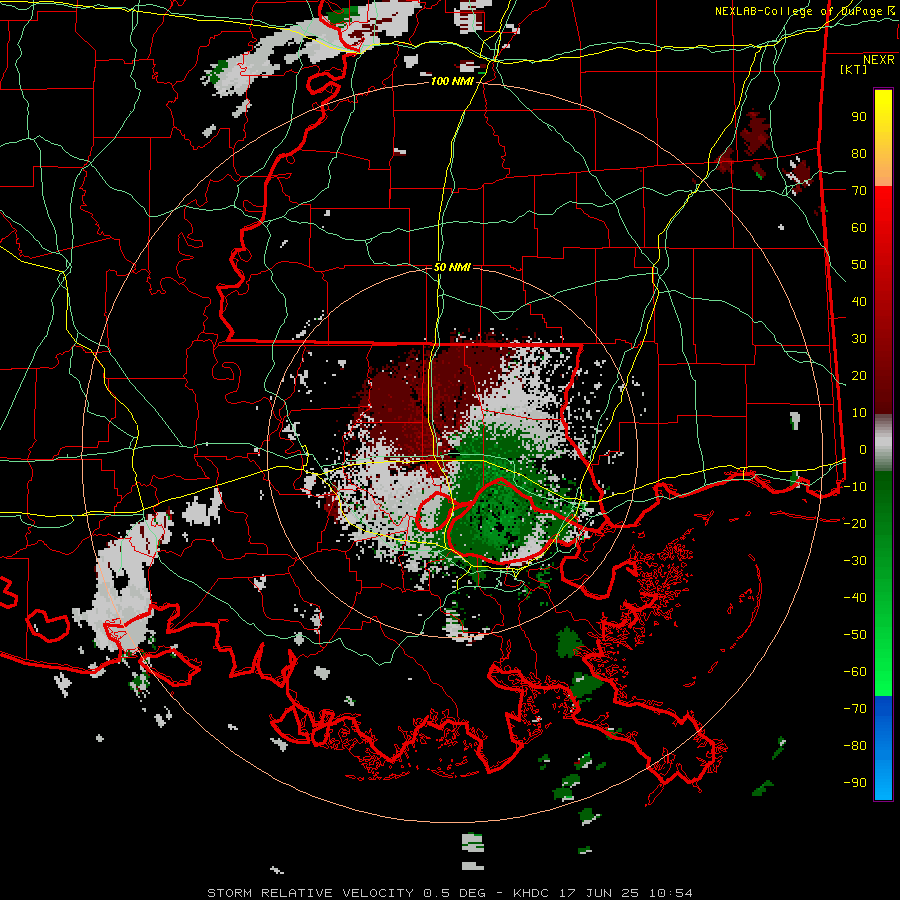This screenshot has height=900, width=900.
Task: Select the -80 value on velocity scale
Action: (855, 746)
